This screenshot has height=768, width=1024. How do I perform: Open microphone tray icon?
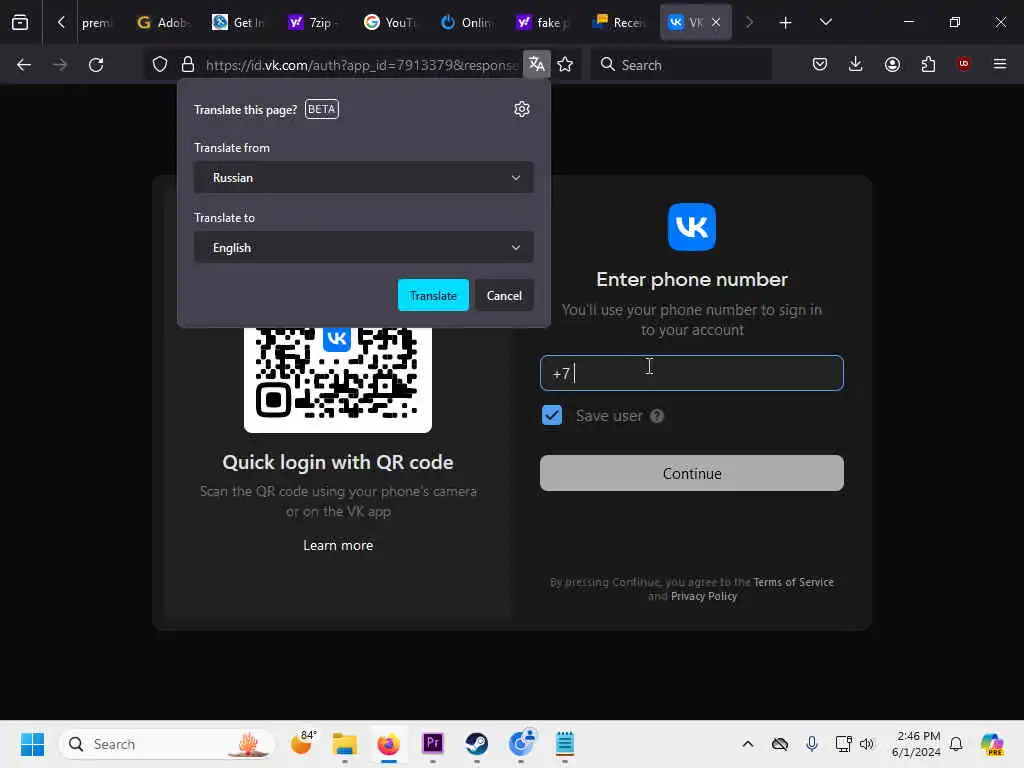[x=812, y=744]
